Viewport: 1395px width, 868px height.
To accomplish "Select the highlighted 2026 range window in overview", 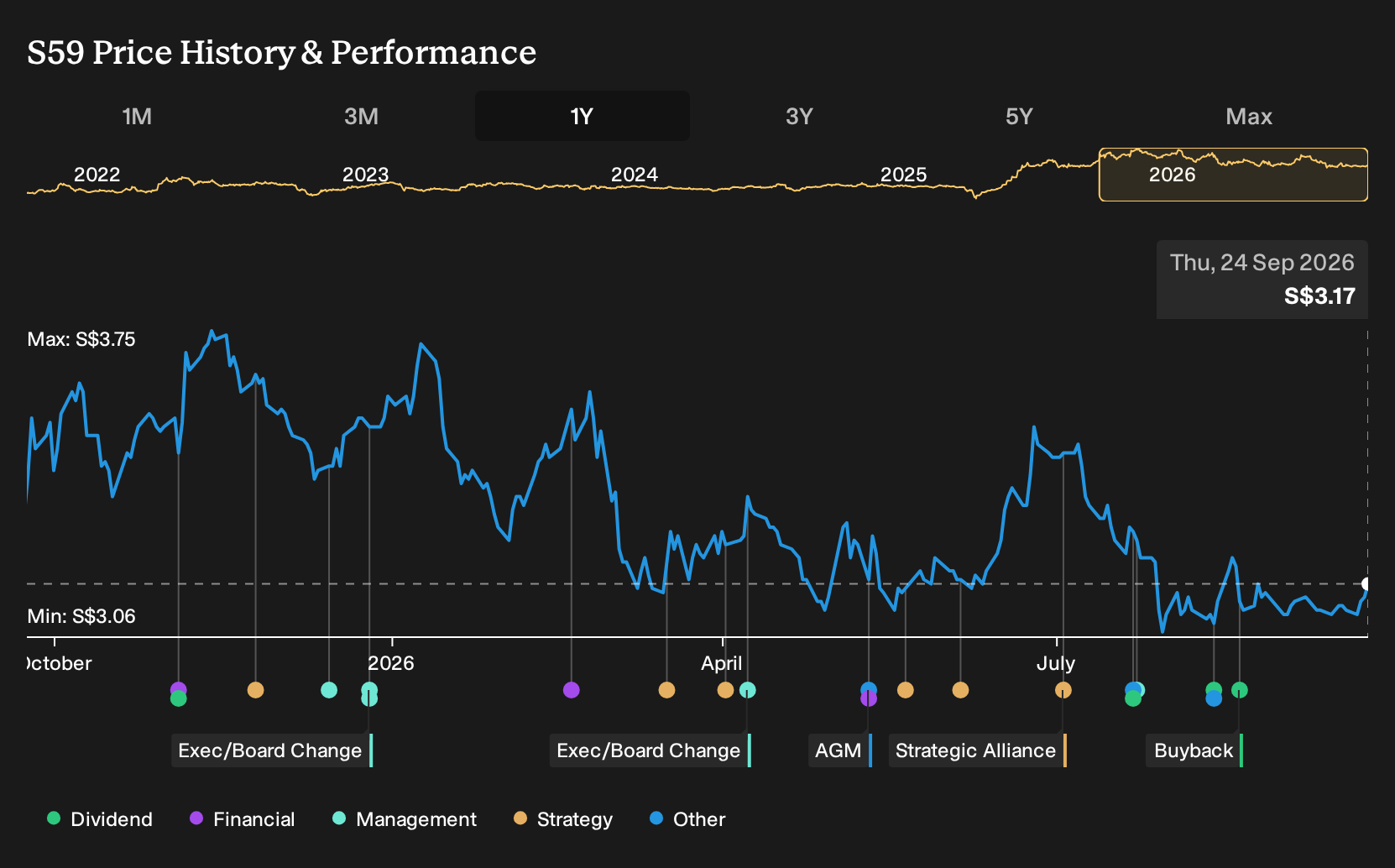I will click(1233, 175).
